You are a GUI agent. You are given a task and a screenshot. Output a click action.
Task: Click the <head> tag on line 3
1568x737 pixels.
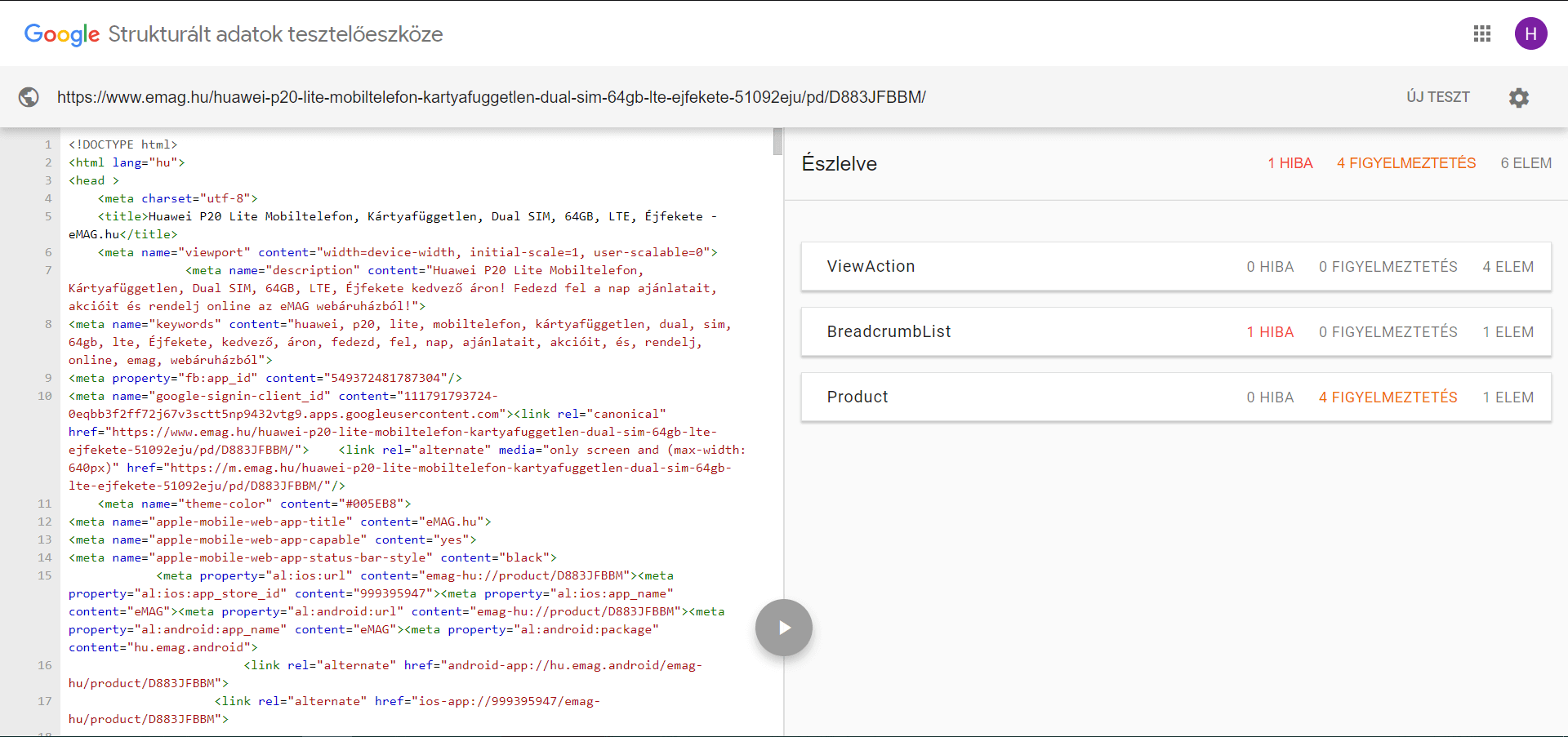coord(94,180)
